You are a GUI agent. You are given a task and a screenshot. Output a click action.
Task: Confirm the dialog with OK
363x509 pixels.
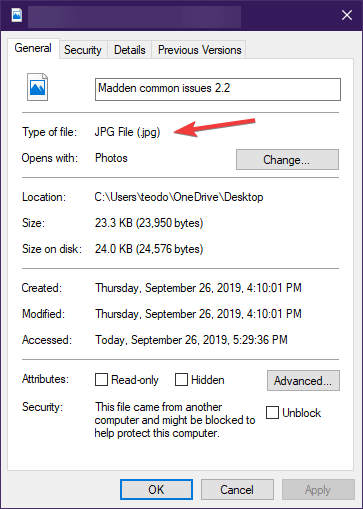pos(156,490)
